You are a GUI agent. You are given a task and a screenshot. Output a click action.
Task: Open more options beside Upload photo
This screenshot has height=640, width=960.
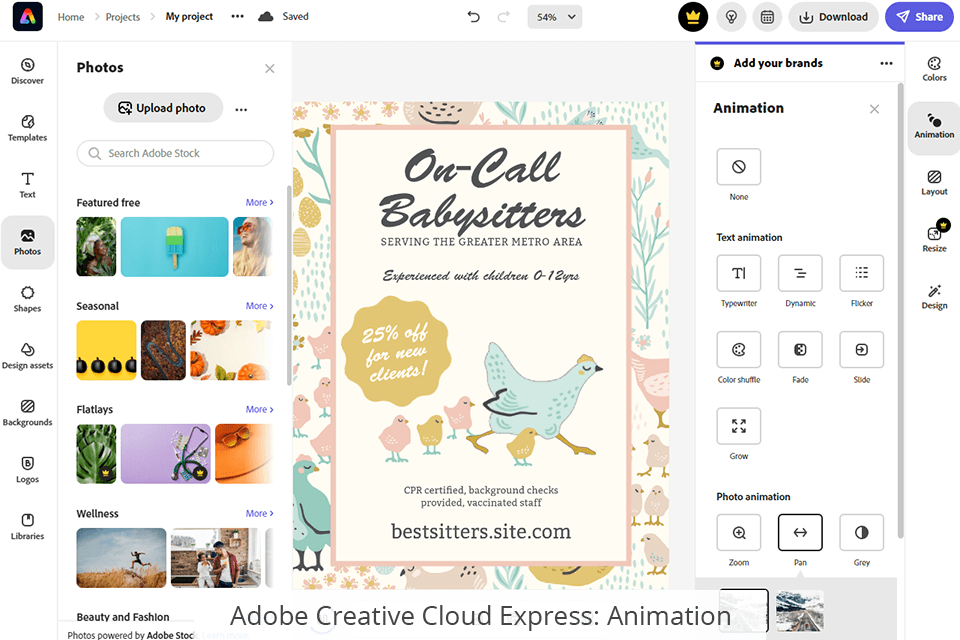[241, 110]
